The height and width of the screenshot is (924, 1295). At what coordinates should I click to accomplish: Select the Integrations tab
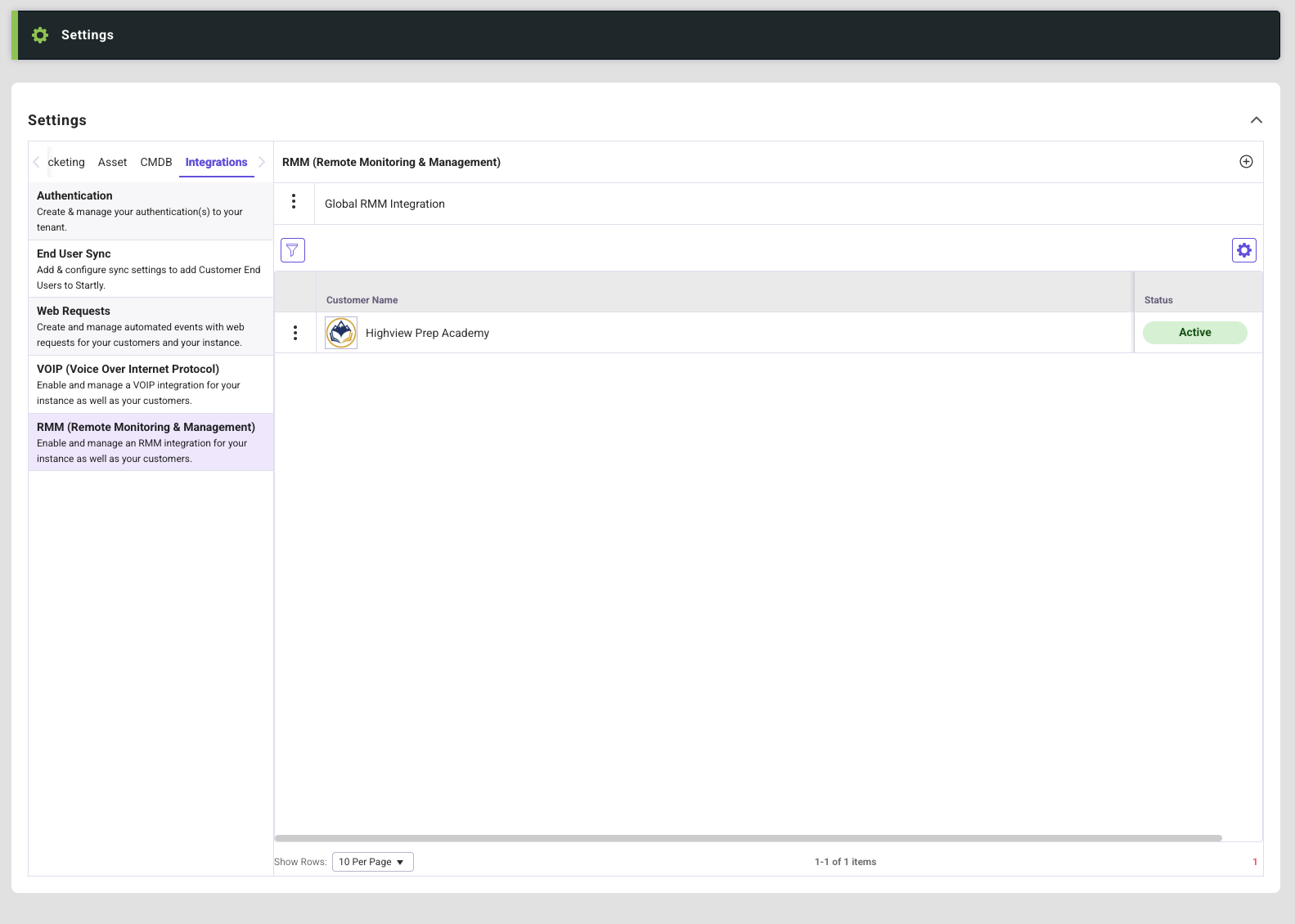point(216,162)
